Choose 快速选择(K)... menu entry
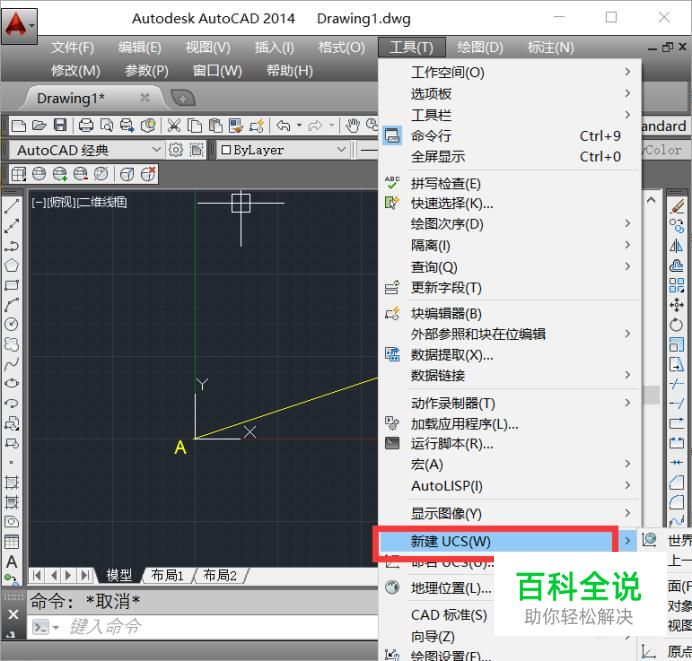Image resolution: width=692 pixels, height=661 pixels. (x=510, y=203)
